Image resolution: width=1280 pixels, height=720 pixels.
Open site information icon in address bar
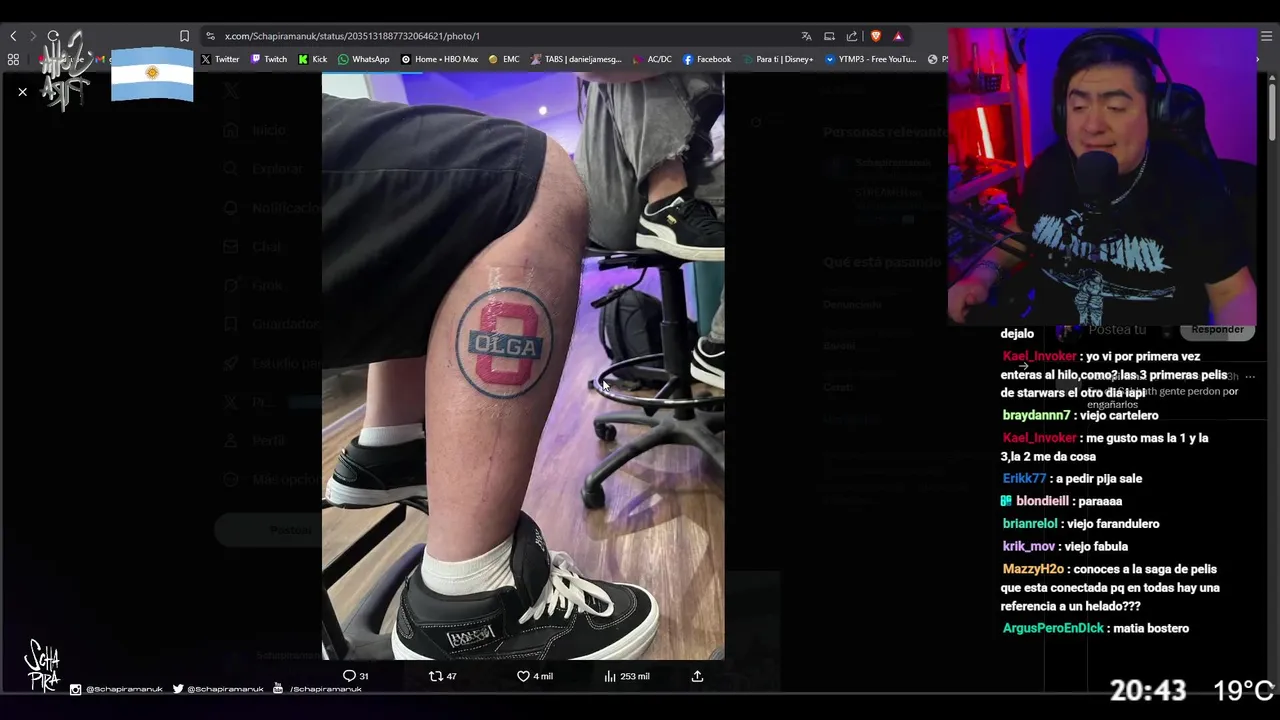click(x=210, y=36)
